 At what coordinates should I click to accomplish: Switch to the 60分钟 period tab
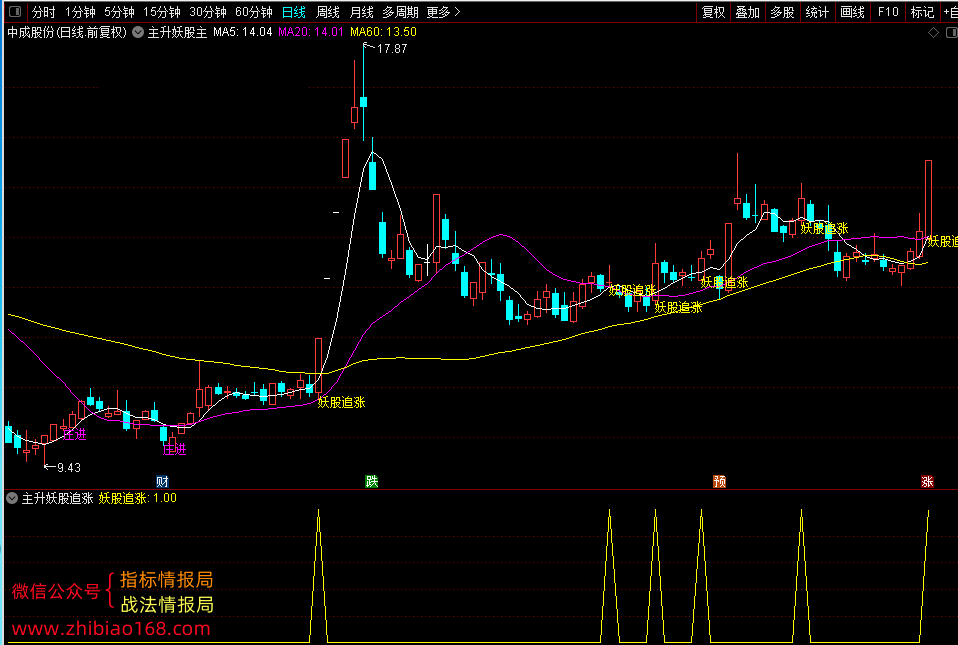[254, 12]
